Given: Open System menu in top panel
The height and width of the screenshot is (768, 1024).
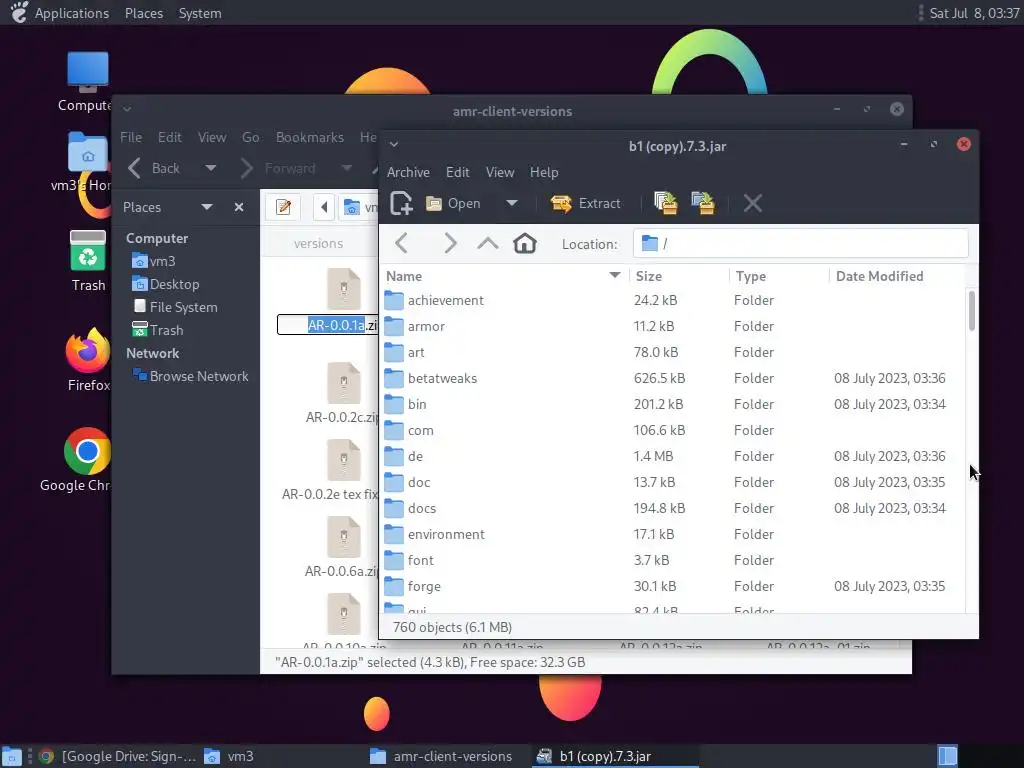Looking at the screenshot, I should pyautogui.click(x=200, y=13).
